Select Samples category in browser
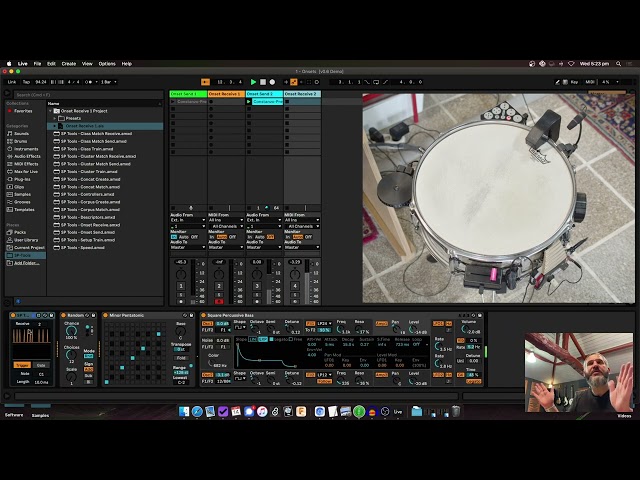This screenshot has height=480, width=640. pos(22,194)
